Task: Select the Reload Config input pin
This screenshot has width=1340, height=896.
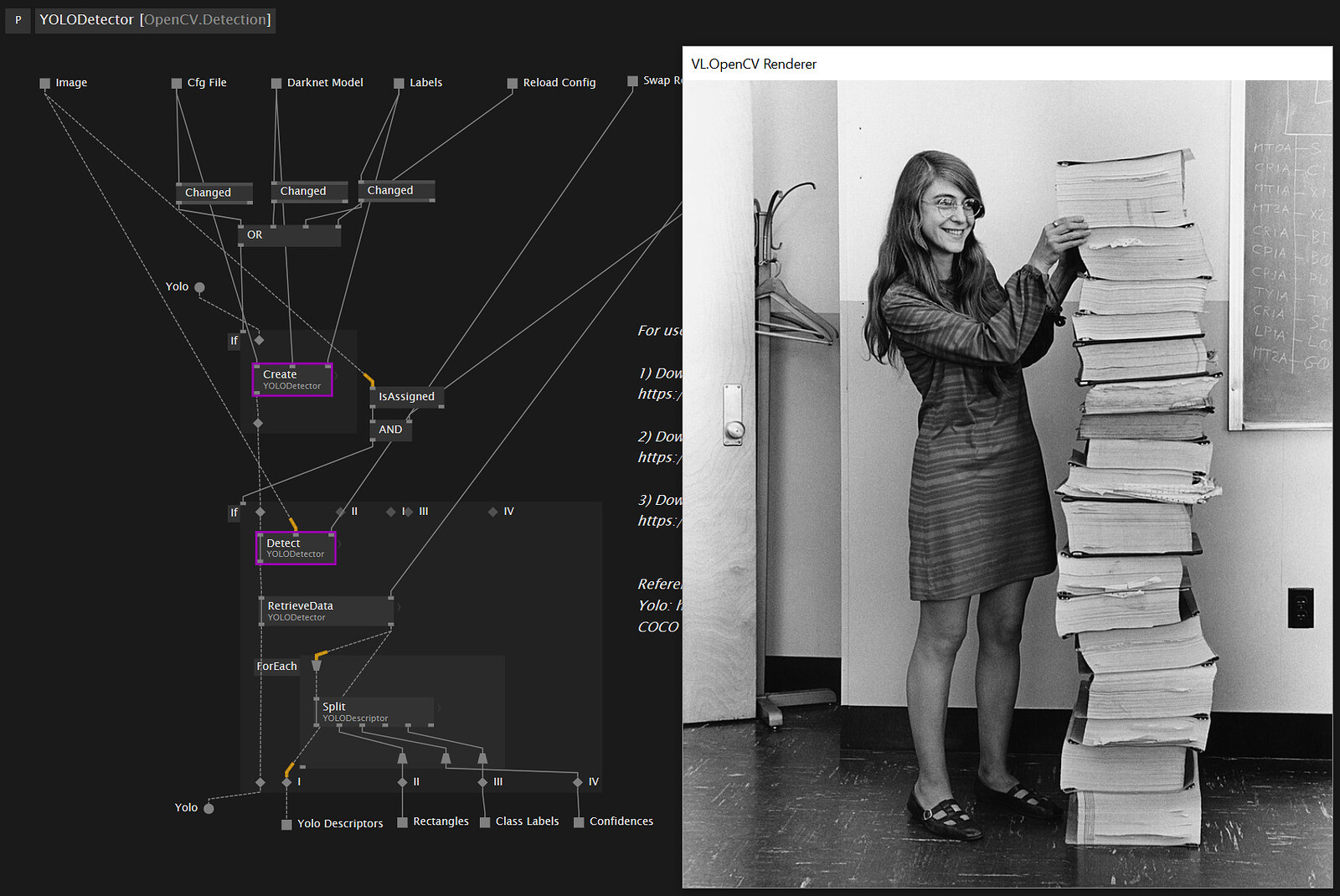Action: pyautogui.click(x=513, y=83)
